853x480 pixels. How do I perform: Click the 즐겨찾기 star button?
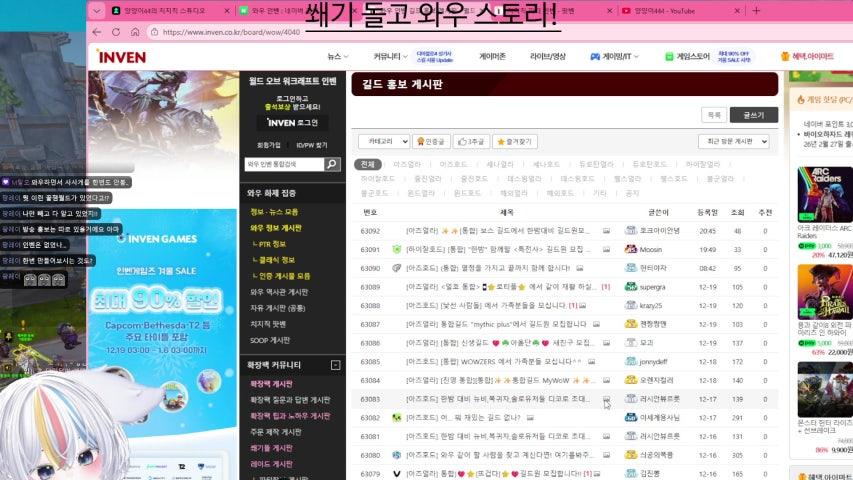[x=515, y=141]
